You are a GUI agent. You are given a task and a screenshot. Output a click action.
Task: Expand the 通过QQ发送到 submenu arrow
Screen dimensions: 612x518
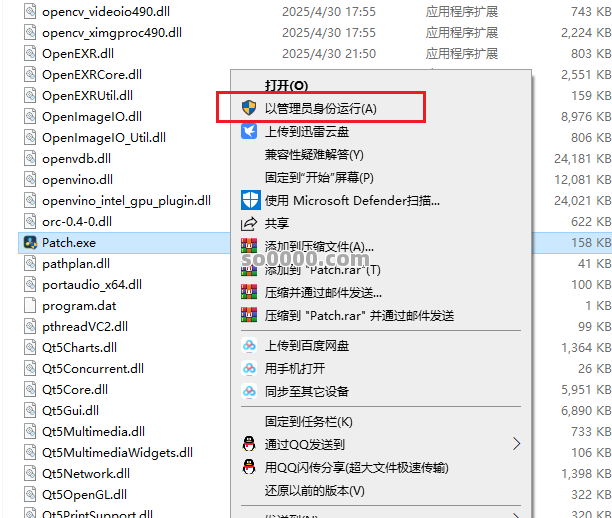(516, 444)
